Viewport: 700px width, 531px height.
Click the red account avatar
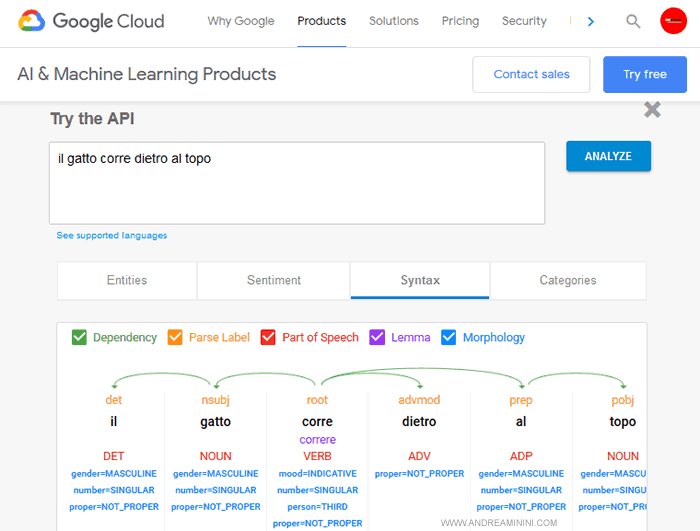tap(673, 21)
